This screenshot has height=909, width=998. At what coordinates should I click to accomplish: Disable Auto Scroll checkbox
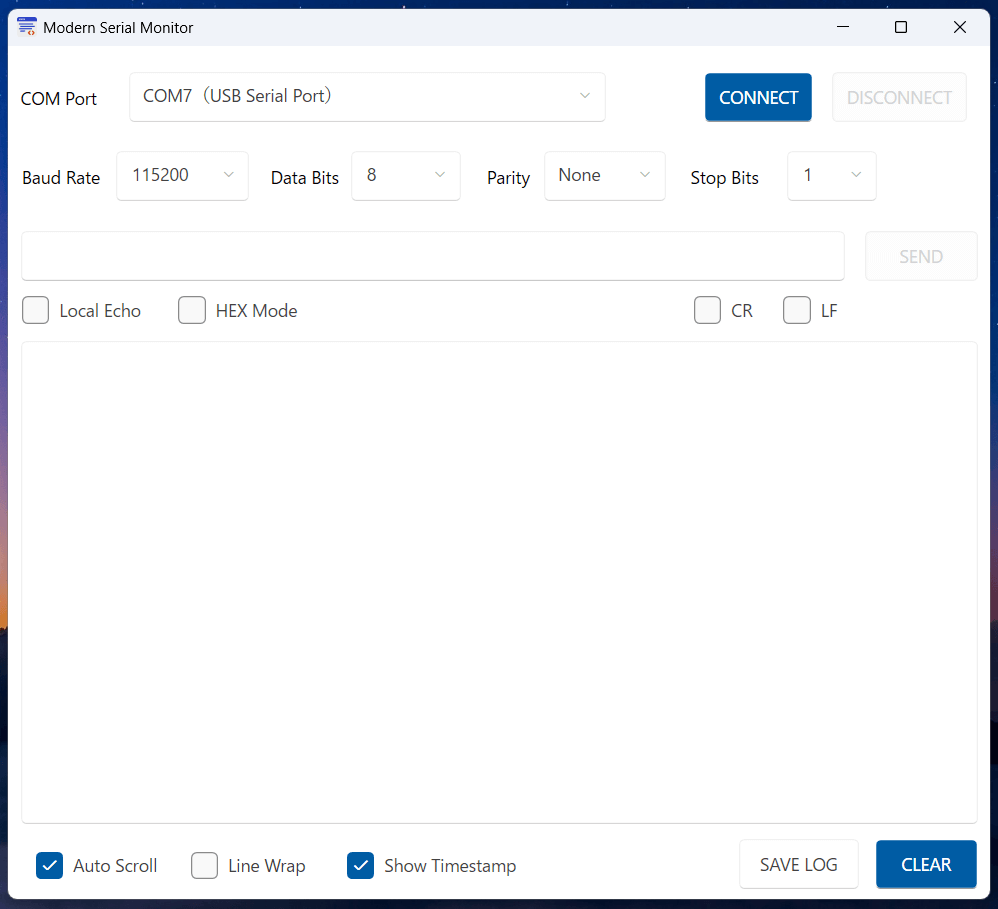coord(49,865)
